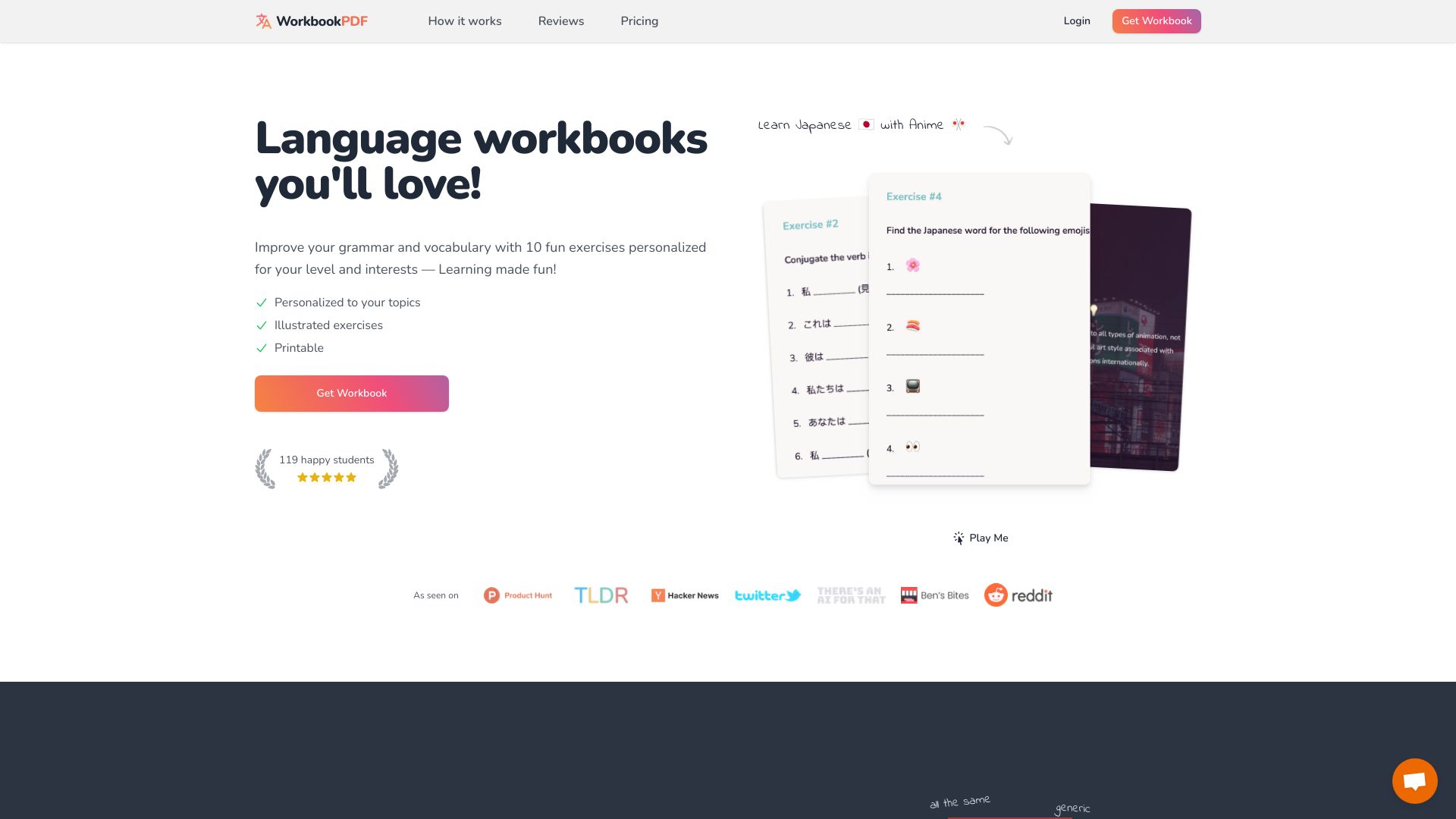Image resolution: width=1456 pixels, height=819 pixels.
Task: Click the Twitter bird icon
Action: [795, 595]
